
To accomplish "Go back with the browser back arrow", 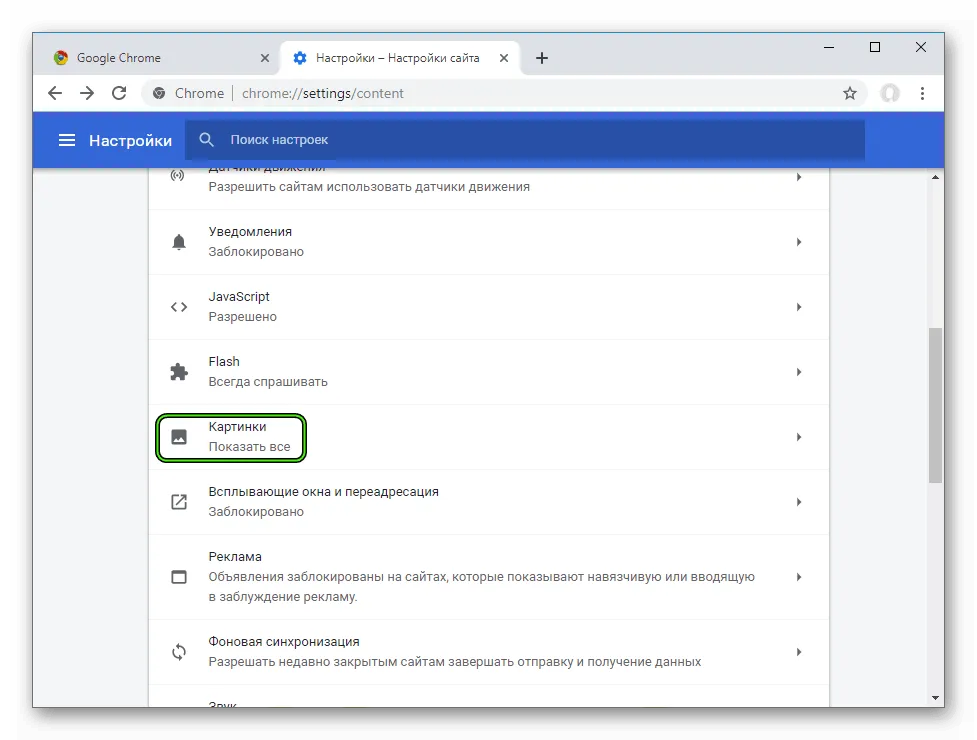I will [55, 93].
